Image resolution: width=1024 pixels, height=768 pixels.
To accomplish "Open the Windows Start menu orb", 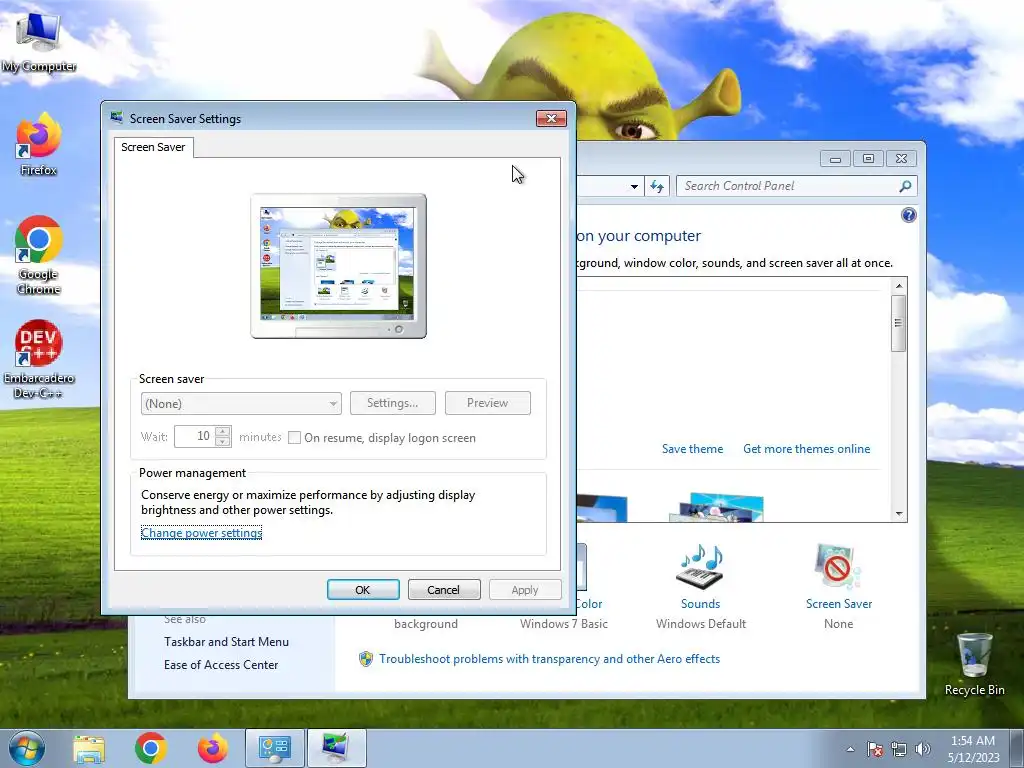I will [x=27, y=748].
